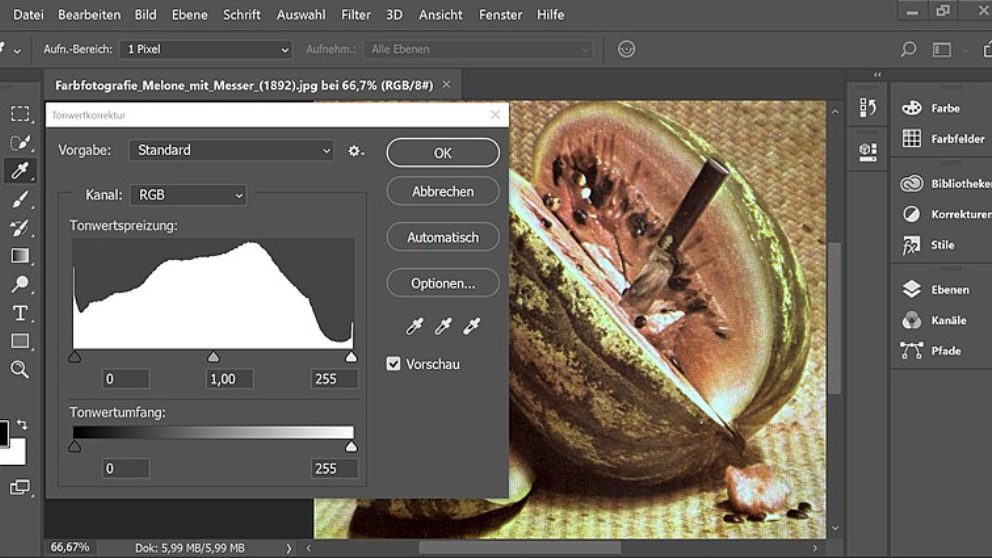The image size is (992, 558).
Task: Open the Fenster menu
Action: [500, 15]
